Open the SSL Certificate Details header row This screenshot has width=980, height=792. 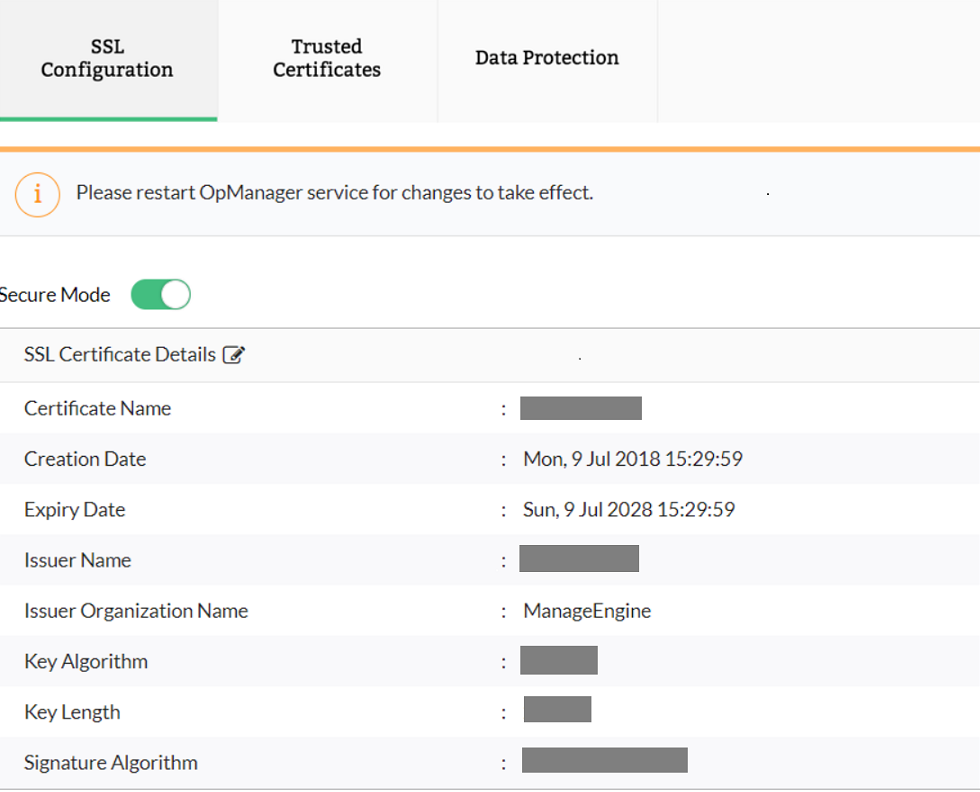[118, 354]
